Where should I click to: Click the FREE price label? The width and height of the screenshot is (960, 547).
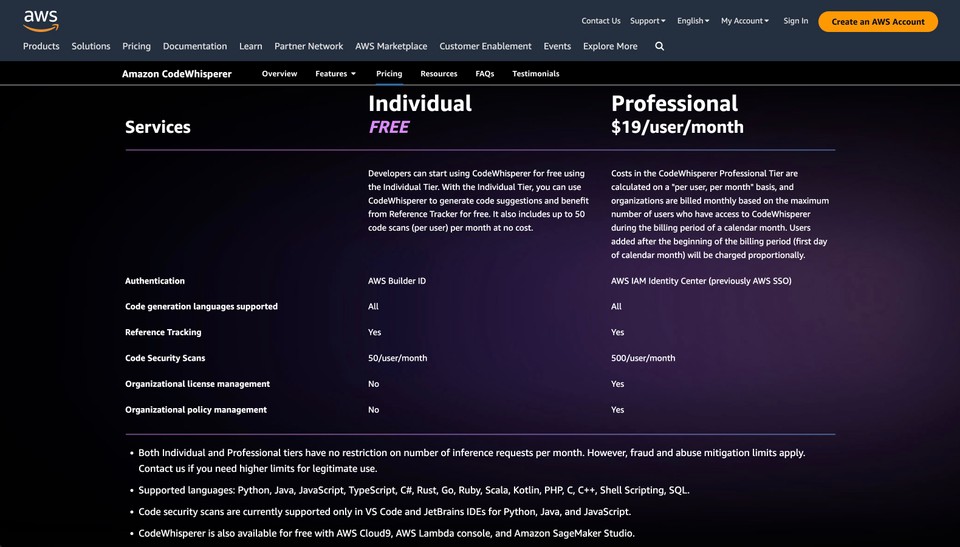coord(389,127)
